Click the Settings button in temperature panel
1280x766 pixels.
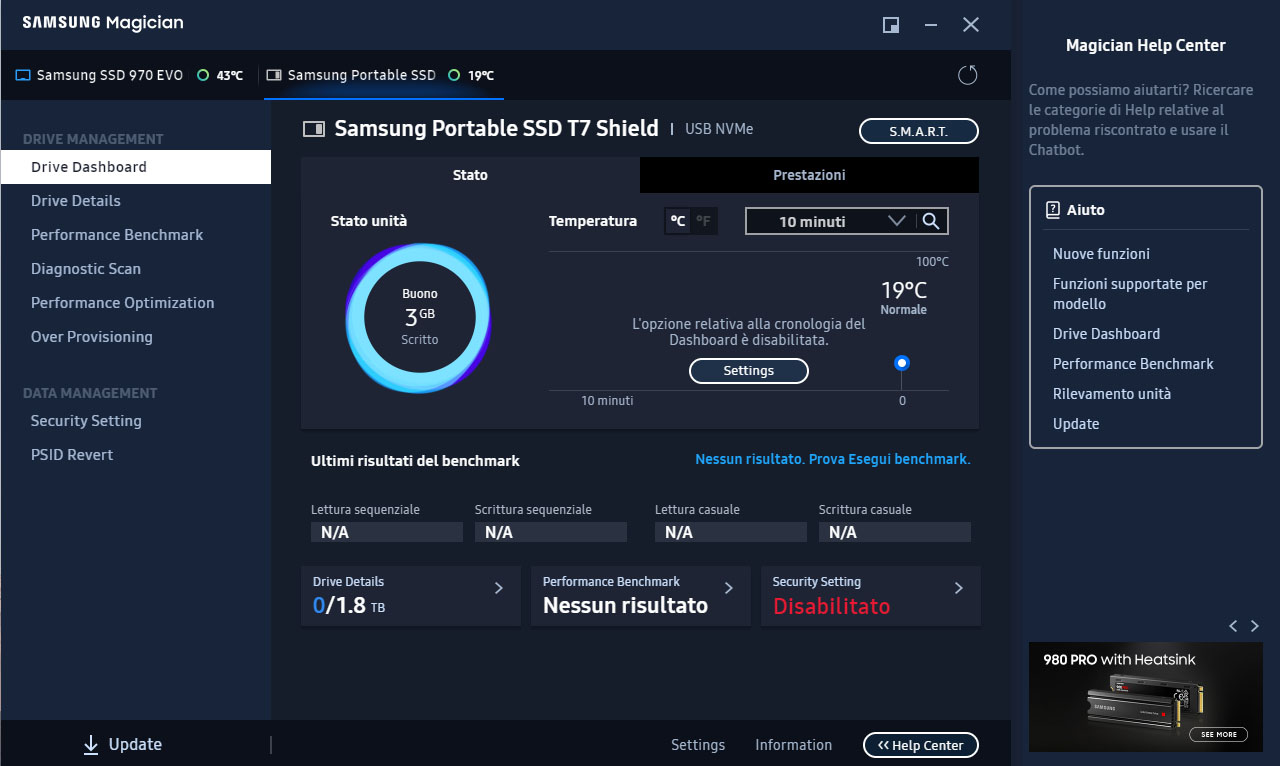pos(749,371)
